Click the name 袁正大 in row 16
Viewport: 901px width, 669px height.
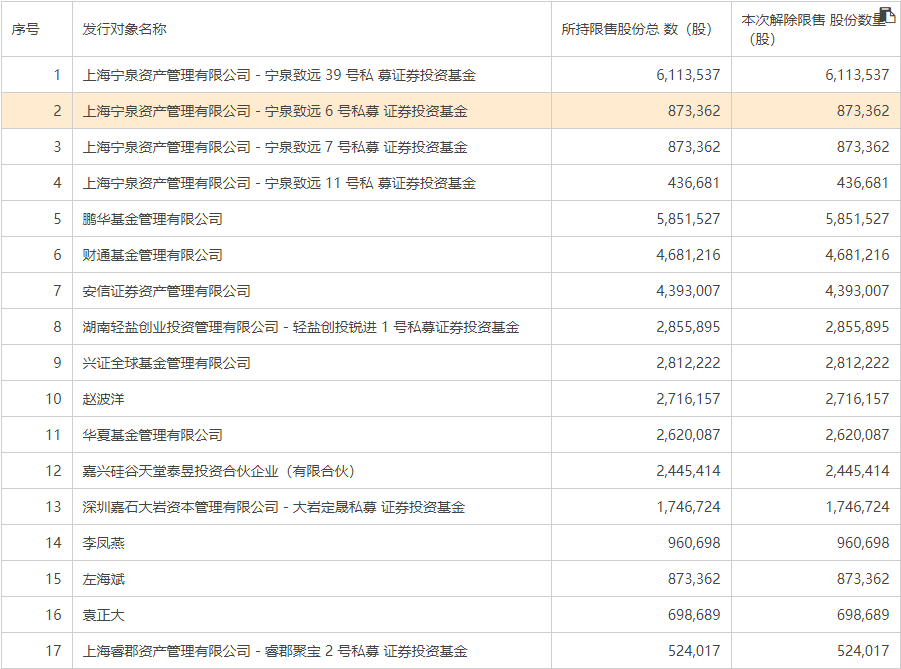[104, 615]
